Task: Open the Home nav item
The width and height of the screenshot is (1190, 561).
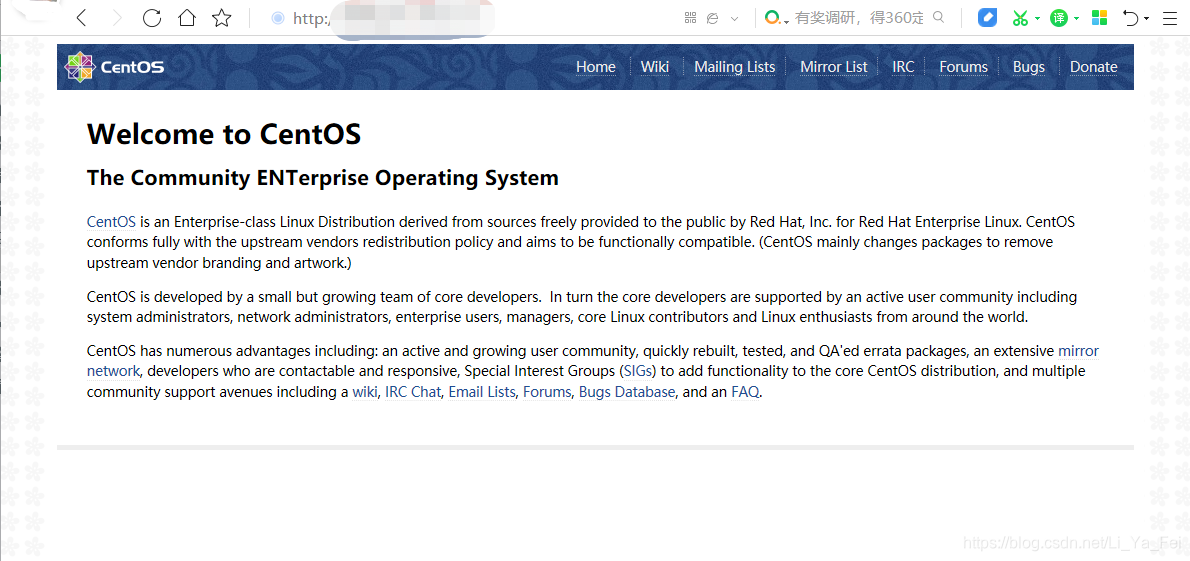Action: (596, 67)
